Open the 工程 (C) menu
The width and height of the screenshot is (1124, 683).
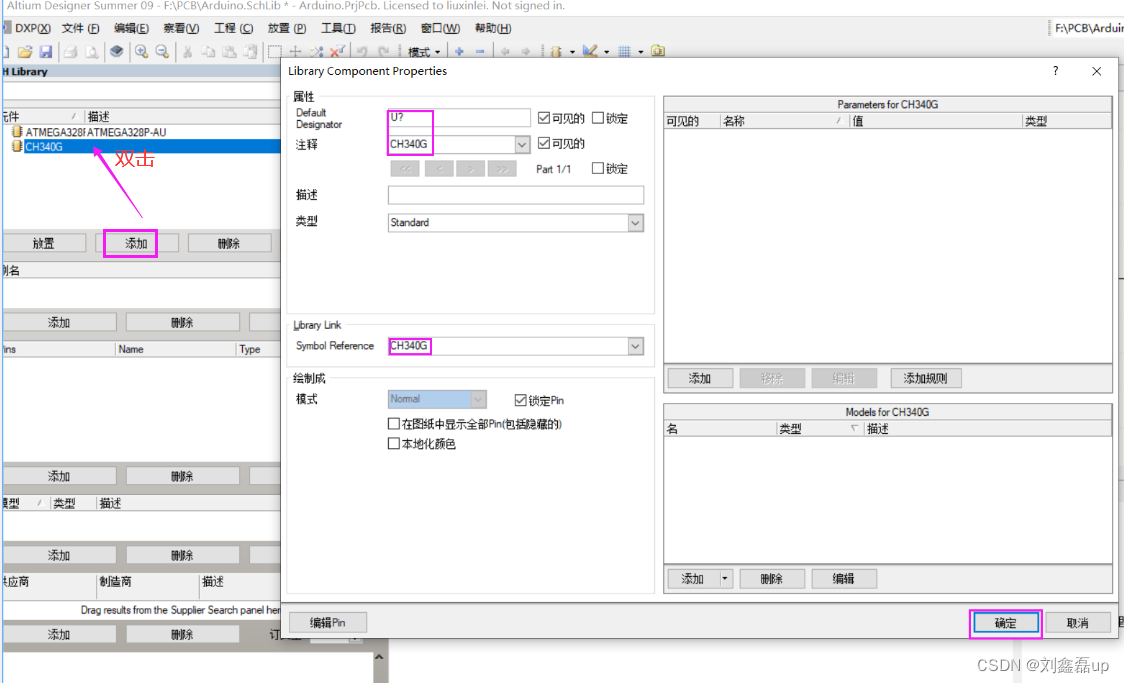tap(234, 28)
